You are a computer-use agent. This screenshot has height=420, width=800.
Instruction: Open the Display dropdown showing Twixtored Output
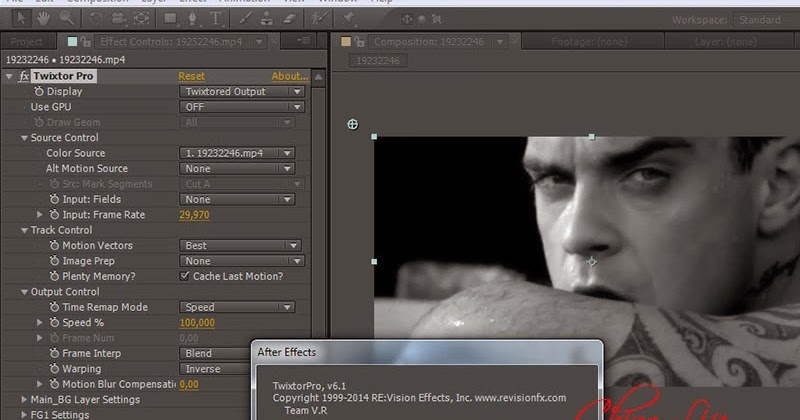(x=242, y=91)
